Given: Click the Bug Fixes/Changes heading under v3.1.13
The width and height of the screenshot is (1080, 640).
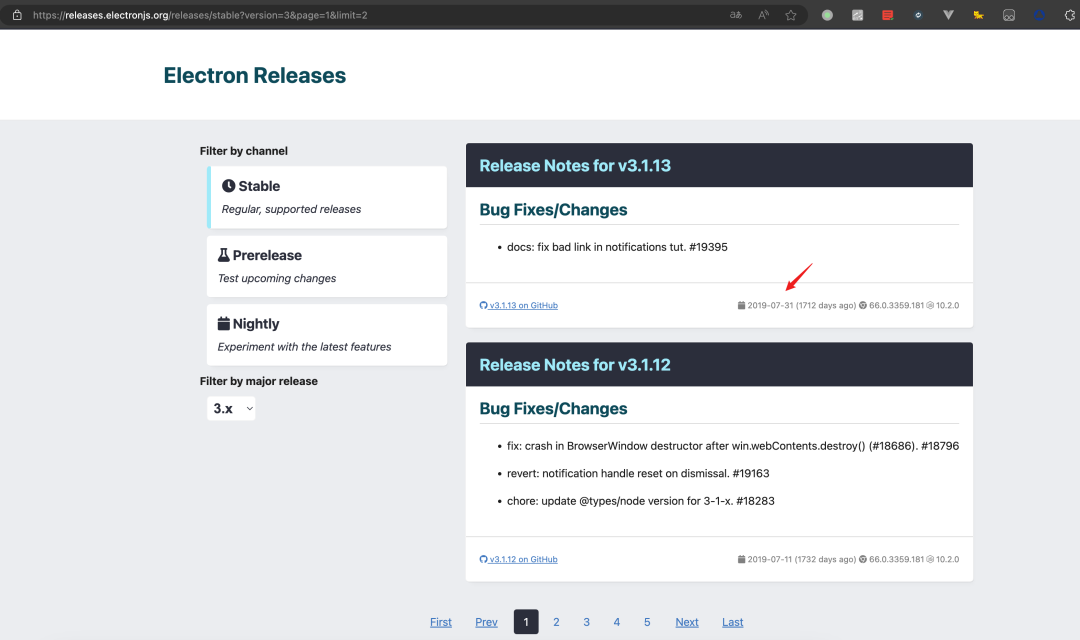Looking at the screenshot, I should tap(553, 209).
